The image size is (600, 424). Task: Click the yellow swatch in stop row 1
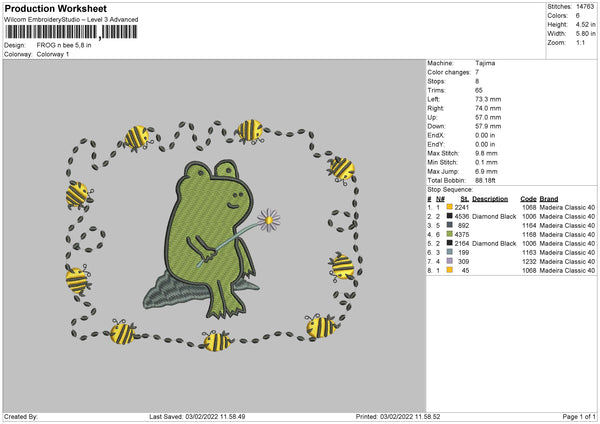(x=449, y=207)
